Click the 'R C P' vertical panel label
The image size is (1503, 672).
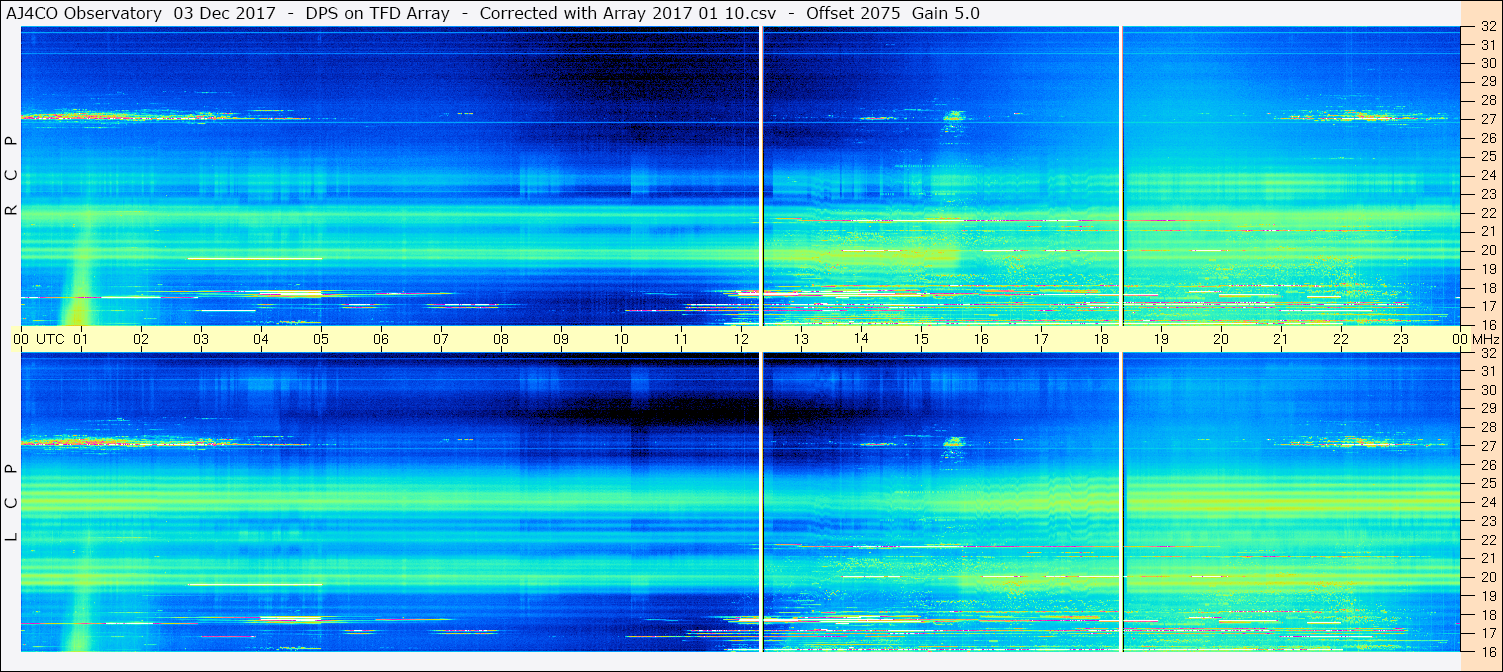[11, 175]
